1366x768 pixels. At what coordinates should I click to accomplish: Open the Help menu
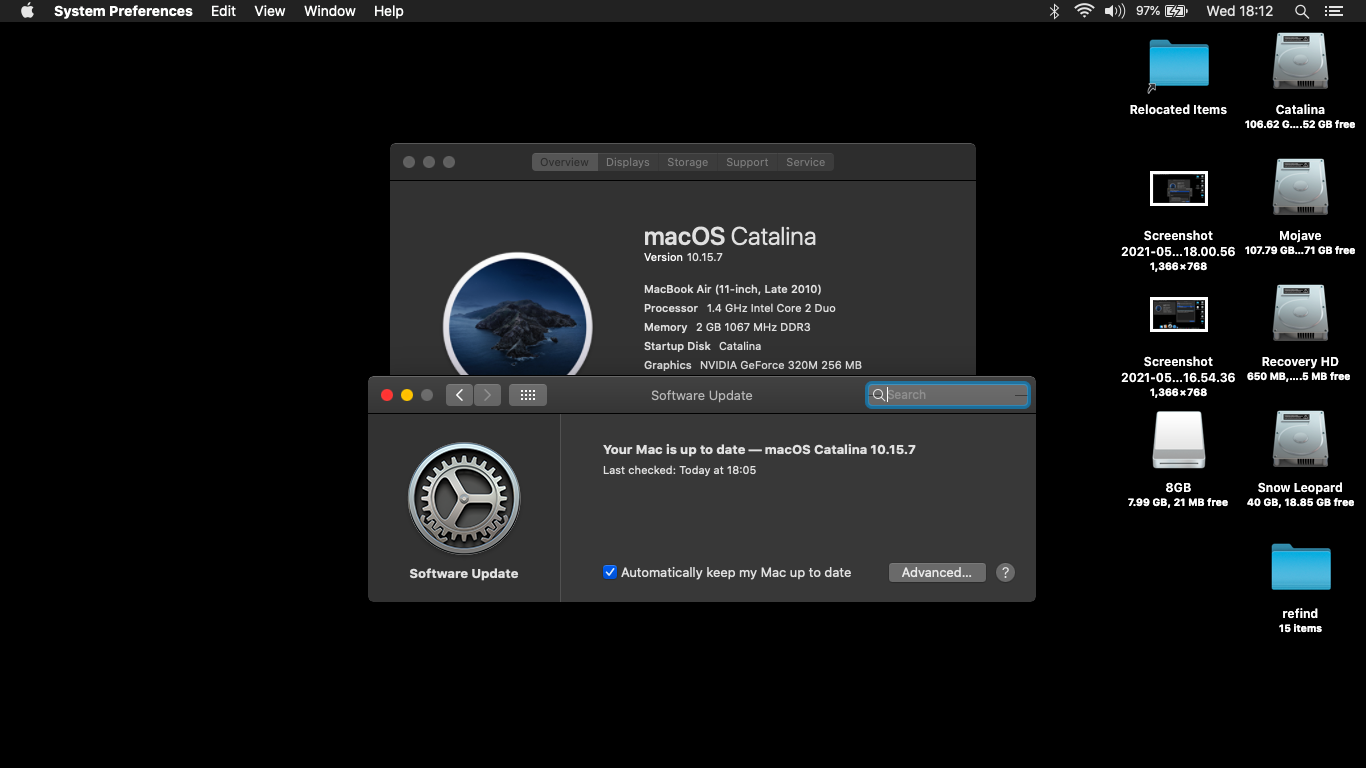tap(388, 11)
